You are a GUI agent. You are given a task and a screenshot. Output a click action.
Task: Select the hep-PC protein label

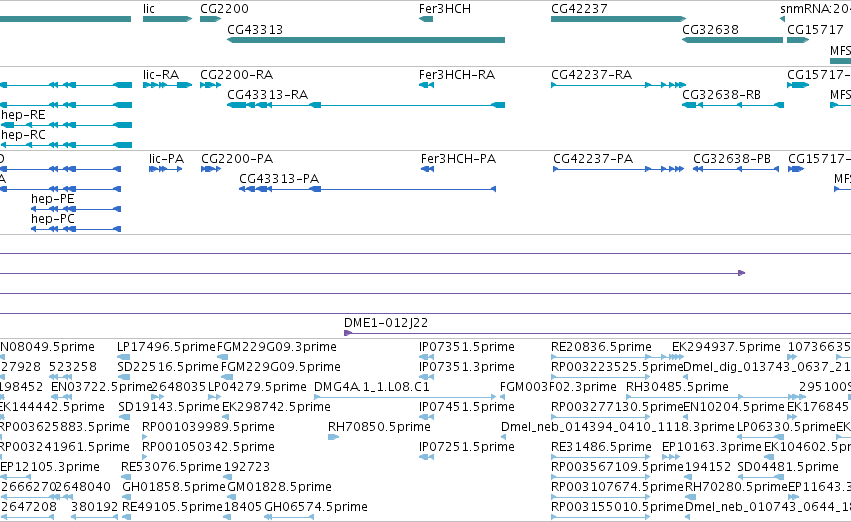click(53, 219)
